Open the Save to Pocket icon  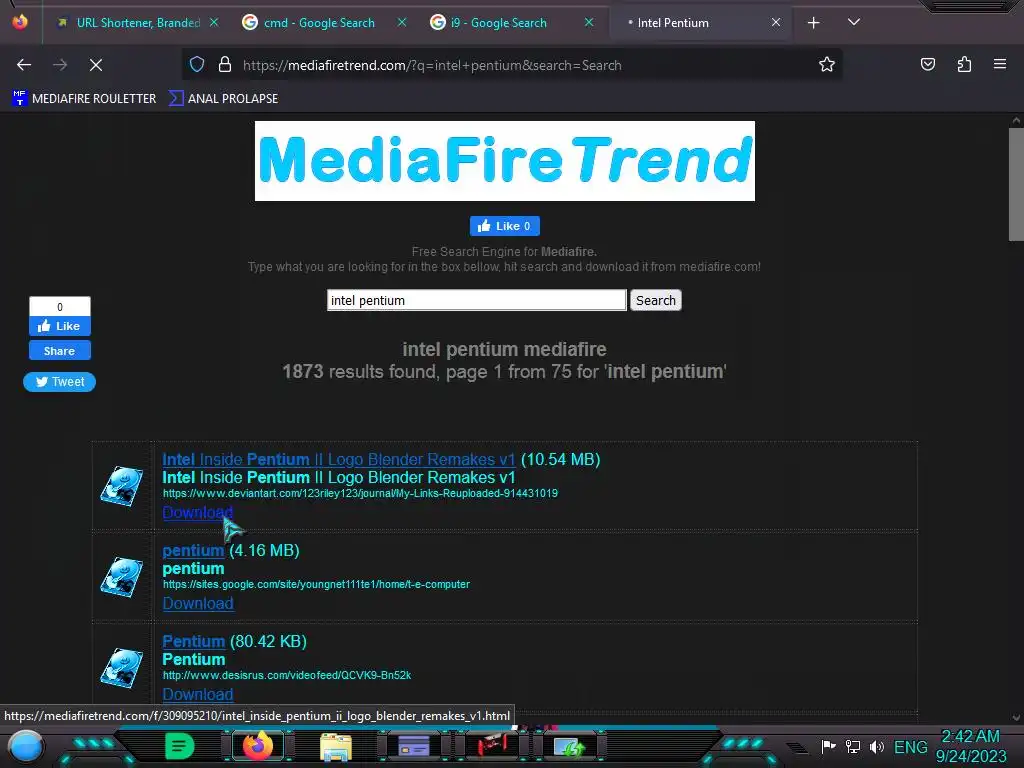pyautogui.click(x=928, y=65)
